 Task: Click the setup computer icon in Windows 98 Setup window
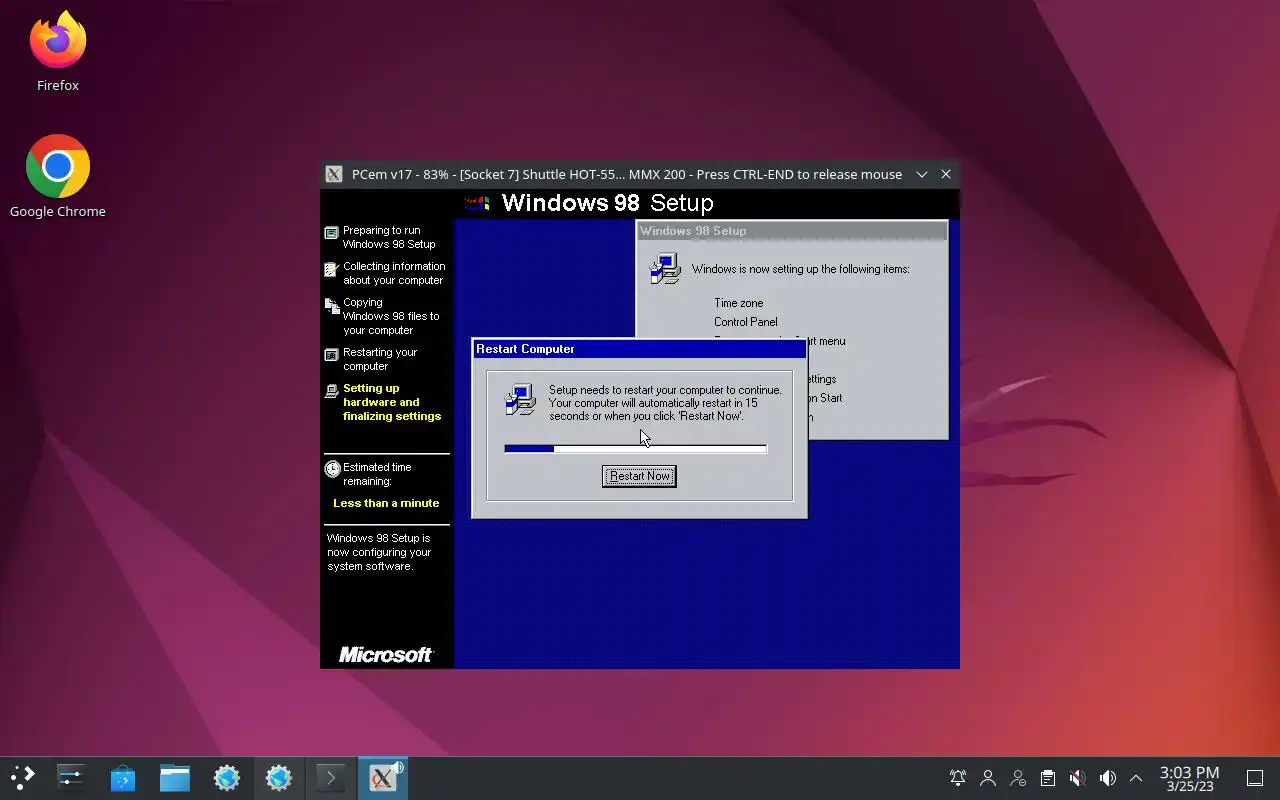tap(665, 268)
